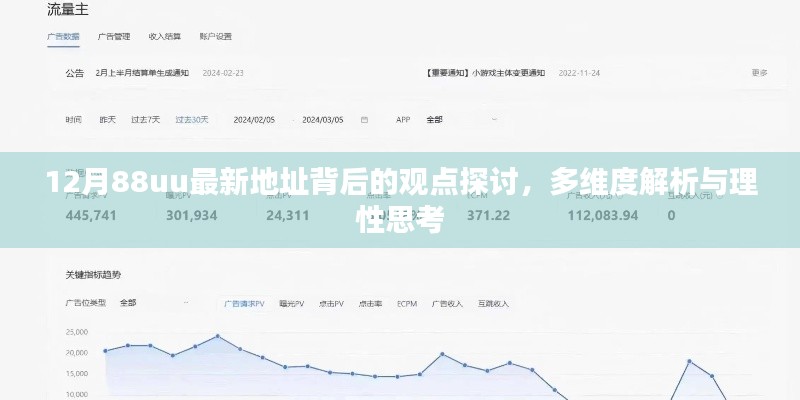Click the 关键指标趋势 heading
Image resolution: width=800 pixels, height=400 pixels.
93,275
